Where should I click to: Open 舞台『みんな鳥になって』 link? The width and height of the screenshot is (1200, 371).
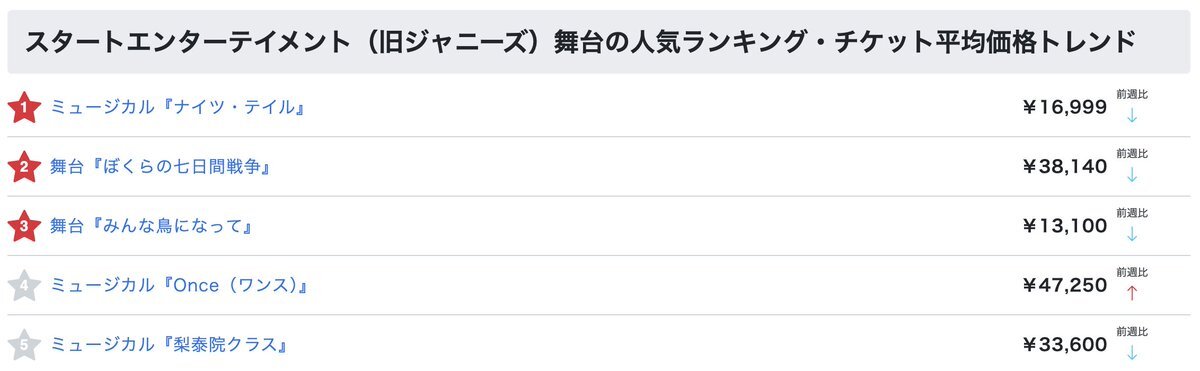pos(150,226)
